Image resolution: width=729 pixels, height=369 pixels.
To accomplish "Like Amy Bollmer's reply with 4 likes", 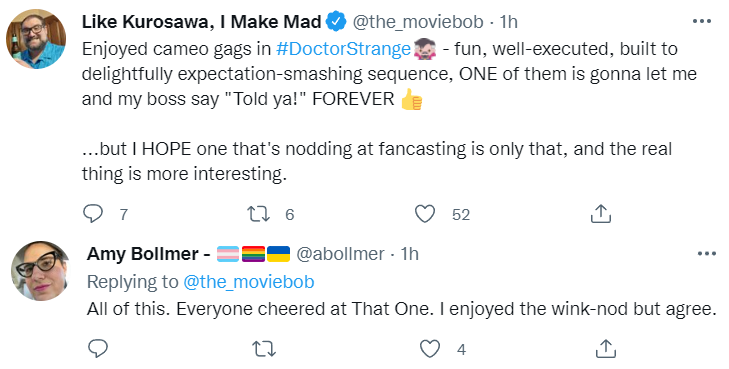I will [x=430, y=349].
